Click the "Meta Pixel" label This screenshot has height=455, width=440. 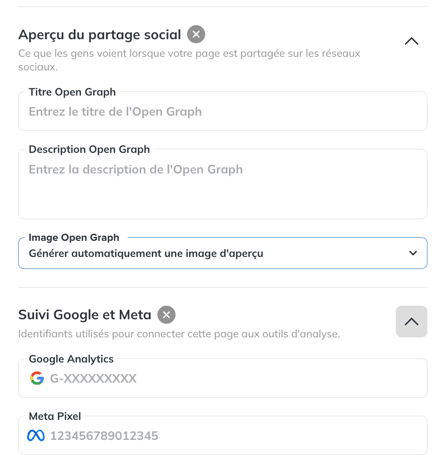click(55, 416)
